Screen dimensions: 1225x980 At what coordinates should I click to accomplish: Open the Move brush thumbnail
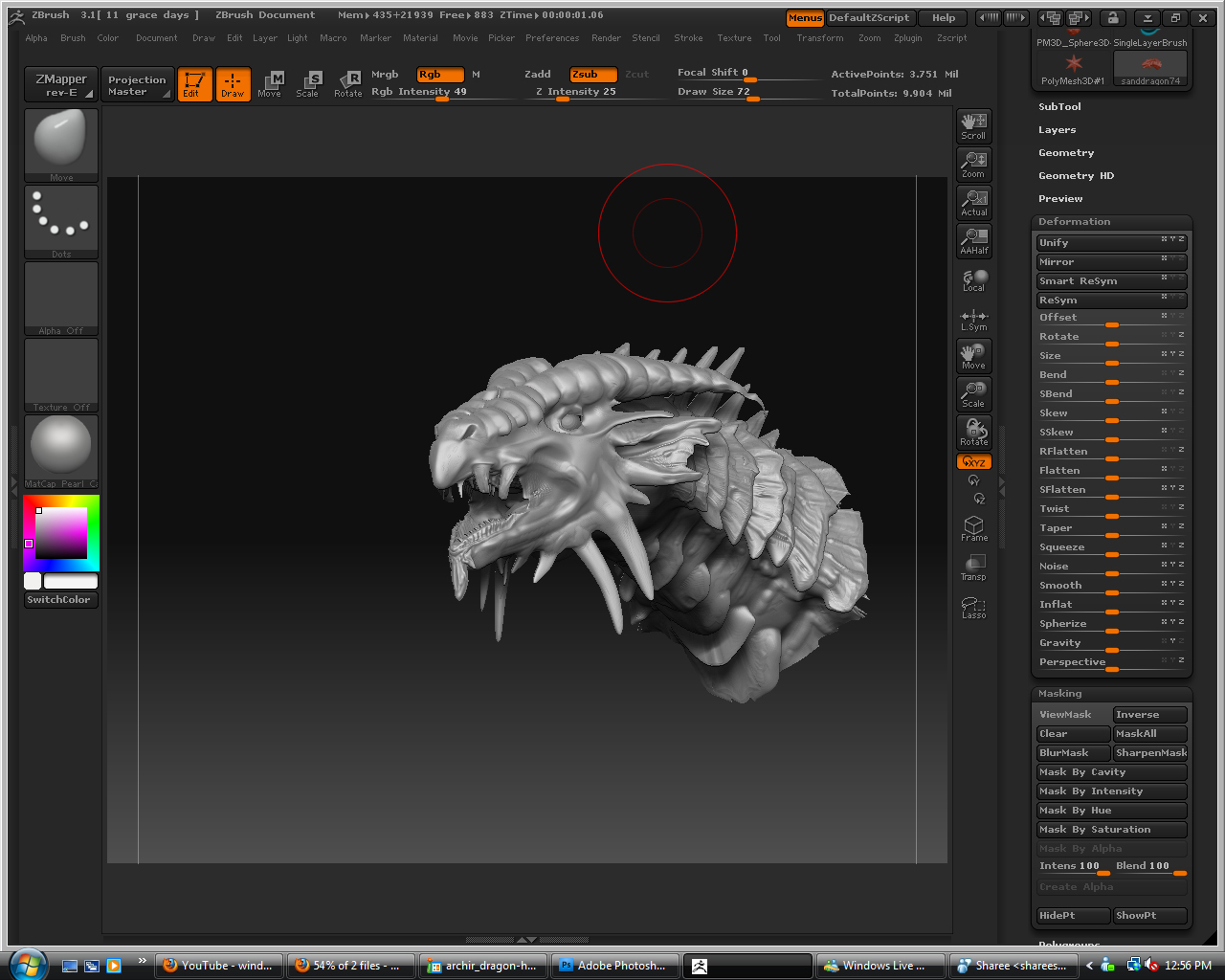61,145
